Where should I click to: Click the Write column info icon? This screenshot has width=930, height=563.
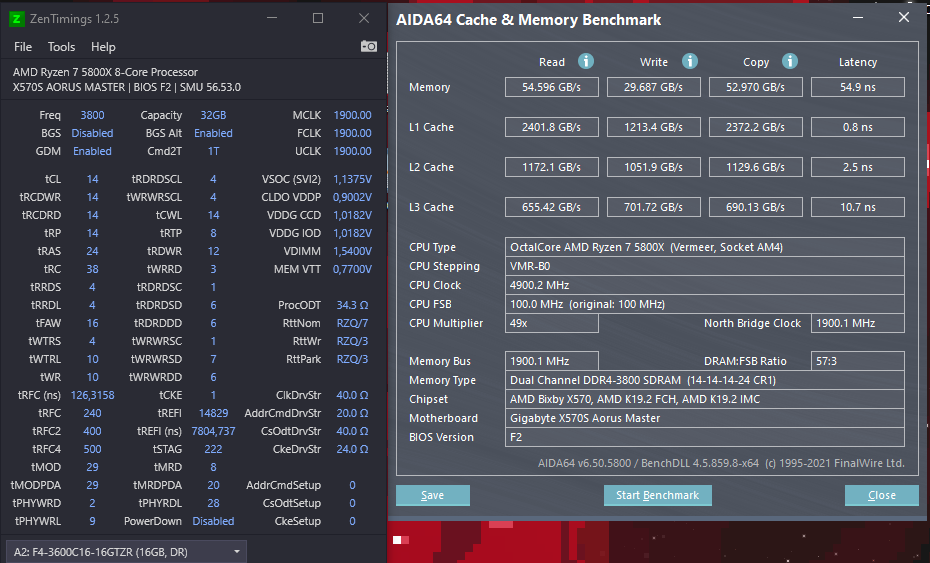pyautogui.click(x=689, y=61)
